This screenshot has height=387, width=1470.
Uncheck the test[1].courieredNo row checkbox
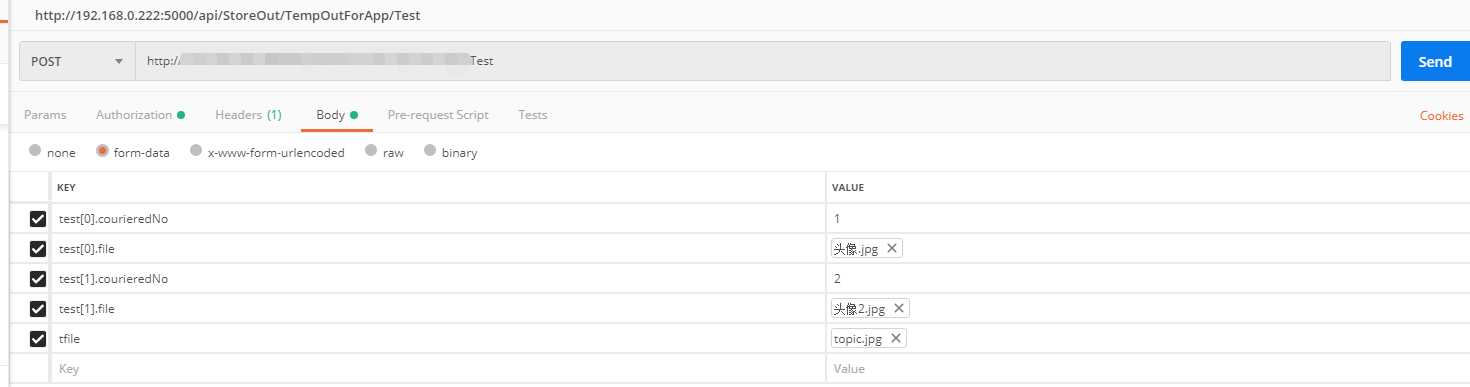38,279
